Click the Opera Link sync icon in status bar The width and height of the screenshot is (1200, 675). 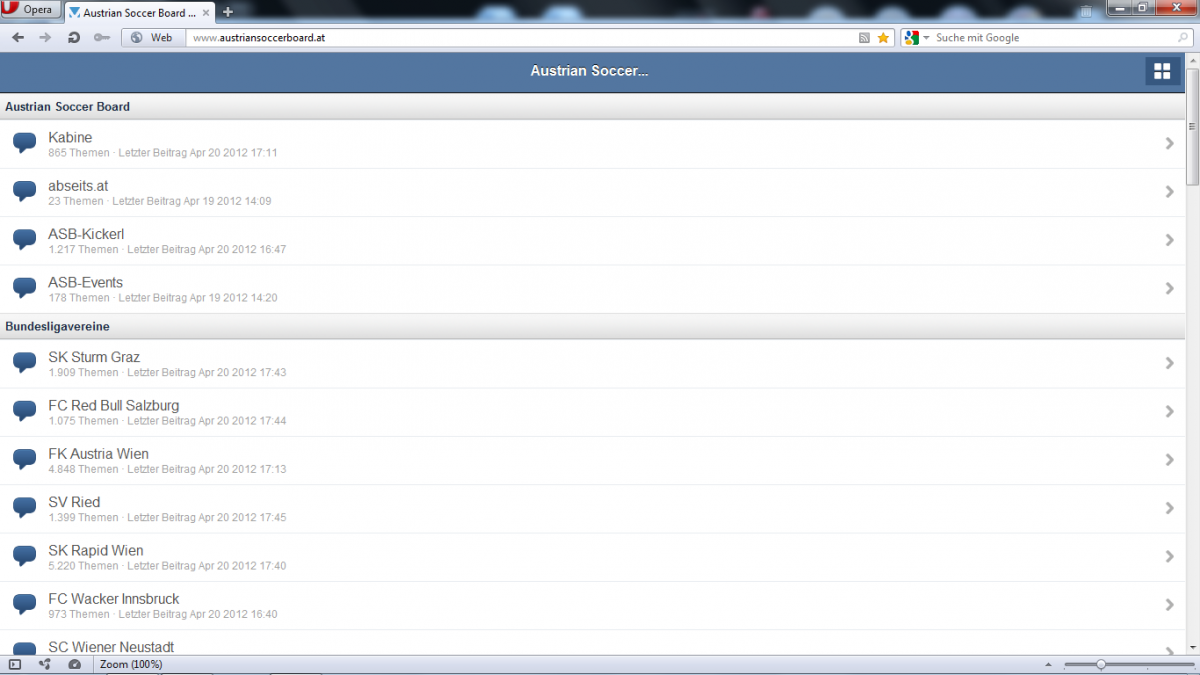pos(44,665)
